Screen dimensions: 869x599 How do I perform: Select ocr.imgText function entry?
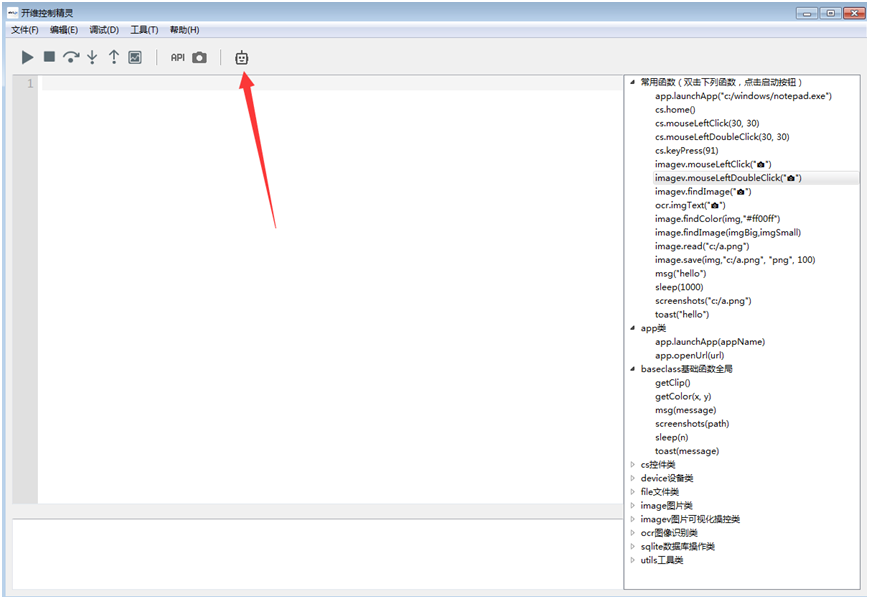[690, 205]
